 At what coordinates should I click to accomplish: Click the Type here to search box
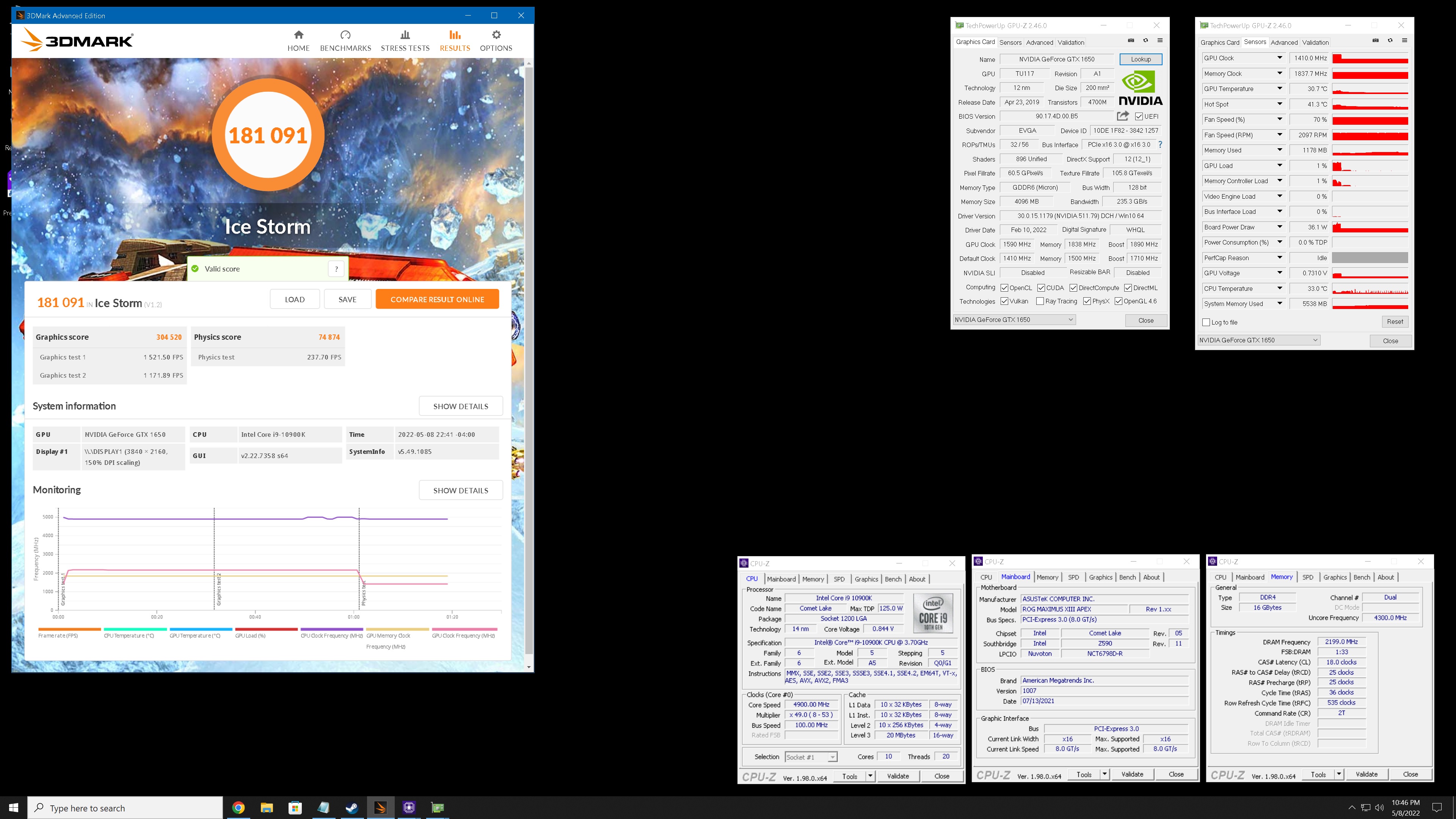(x=126, y=808)
